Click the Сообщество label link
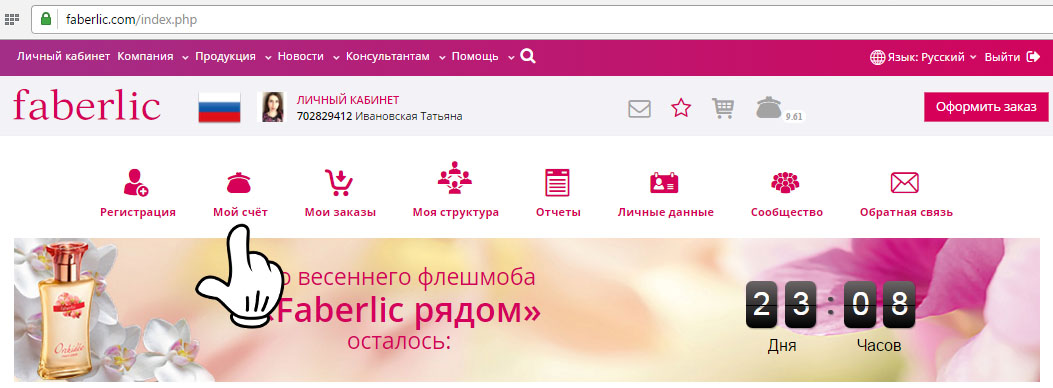1053x388 pixels. coord(786,213)
